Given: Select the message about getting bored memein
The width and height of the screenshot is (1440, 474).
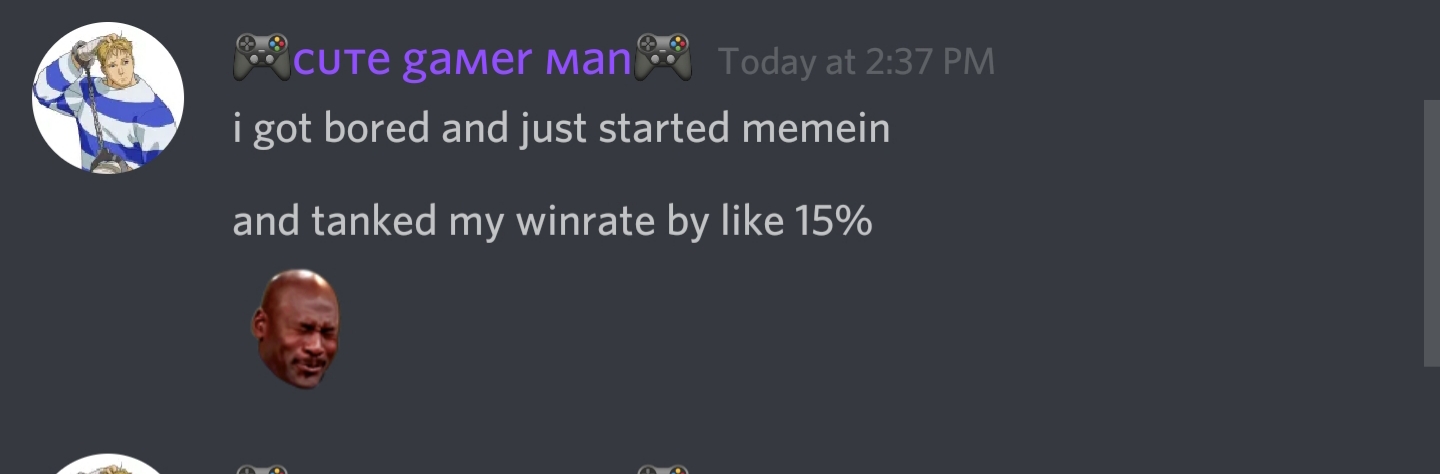Looking at the screenshot, I should 561,130.
